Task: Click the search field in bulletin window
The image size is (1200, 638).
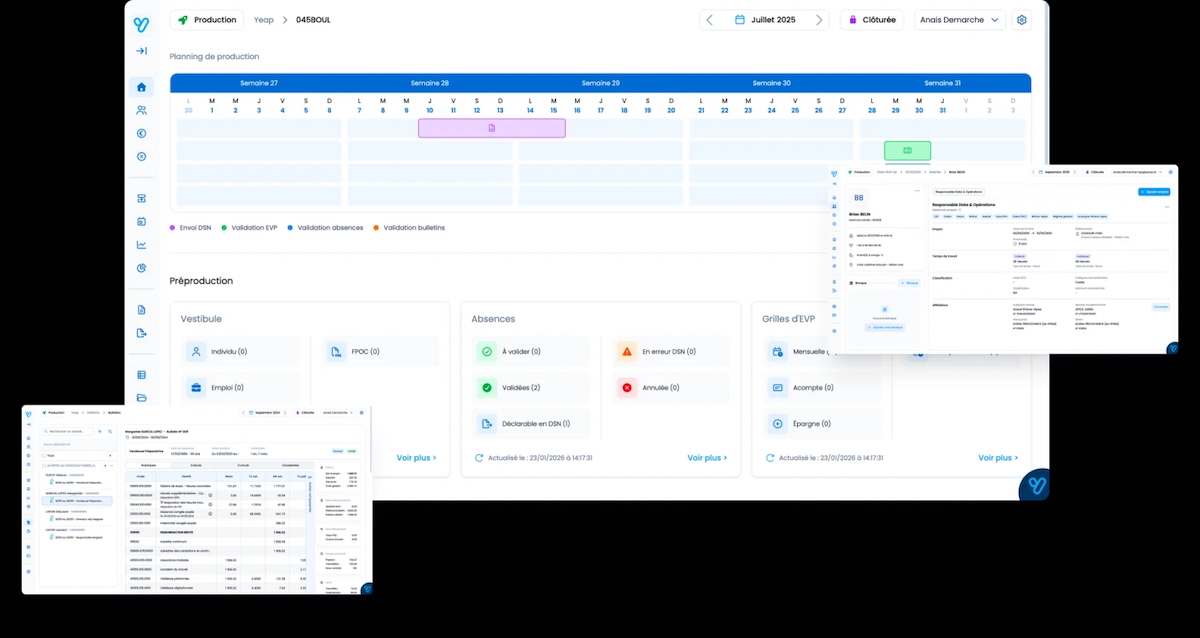Action: (69, 432)
